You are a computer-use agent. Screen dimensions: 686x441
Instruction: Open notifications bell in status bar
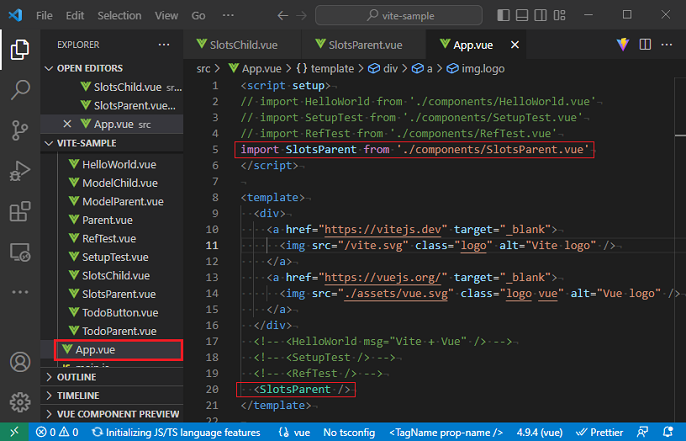[x=668, y=432]
